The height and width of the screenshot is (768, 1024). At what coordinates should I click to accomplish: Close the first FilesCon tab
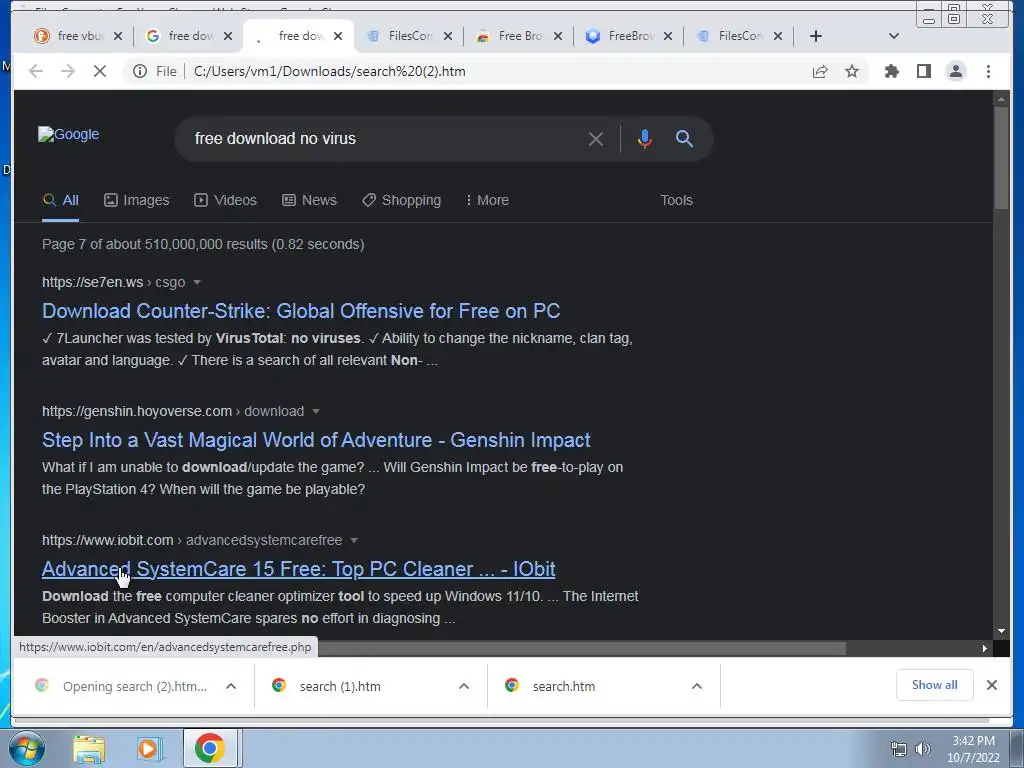point(447,36)
